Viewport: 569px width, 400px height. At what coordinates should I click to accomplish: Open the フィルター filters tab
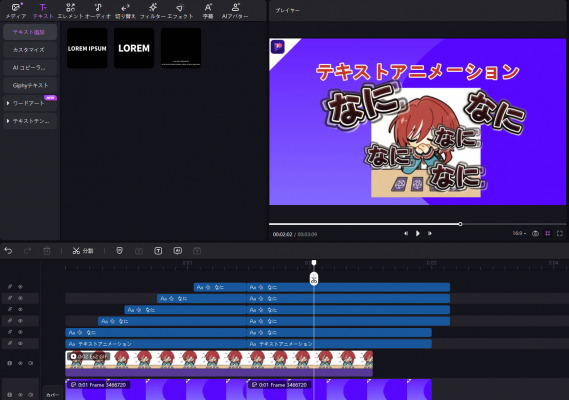(153, 11)
